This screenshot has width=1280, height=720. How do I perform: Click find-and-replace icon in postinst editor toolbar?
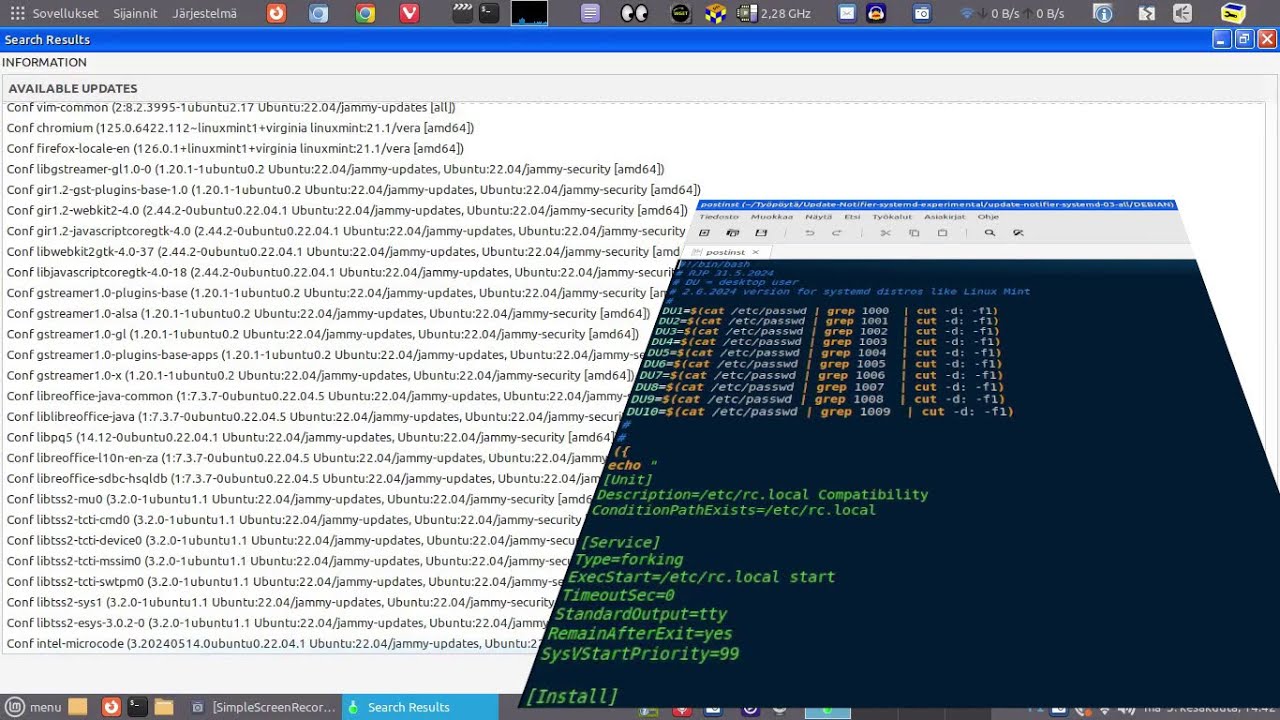click(1018, 233)
